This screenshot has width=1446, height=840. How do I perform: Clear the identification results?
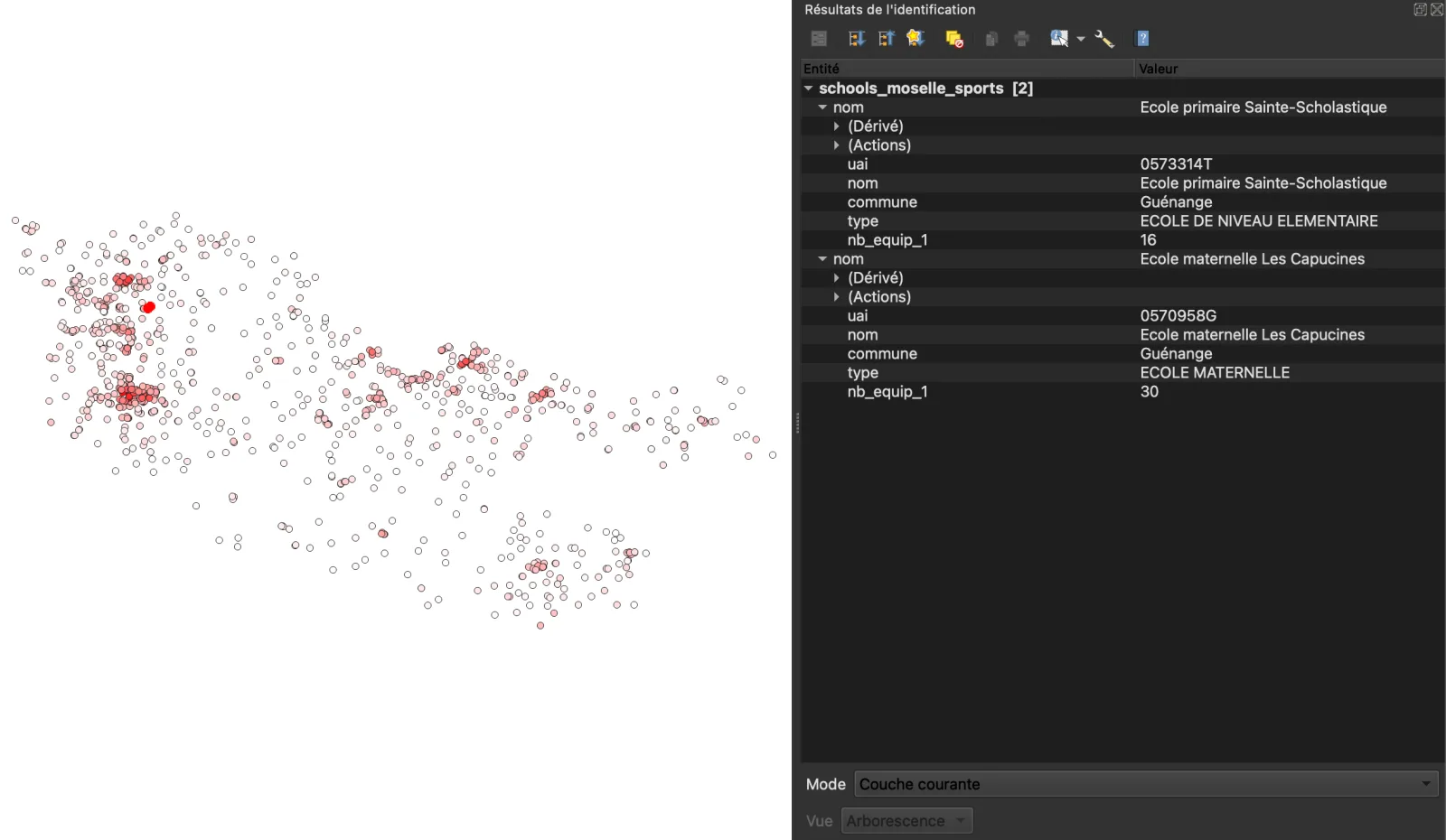(954, 38)
